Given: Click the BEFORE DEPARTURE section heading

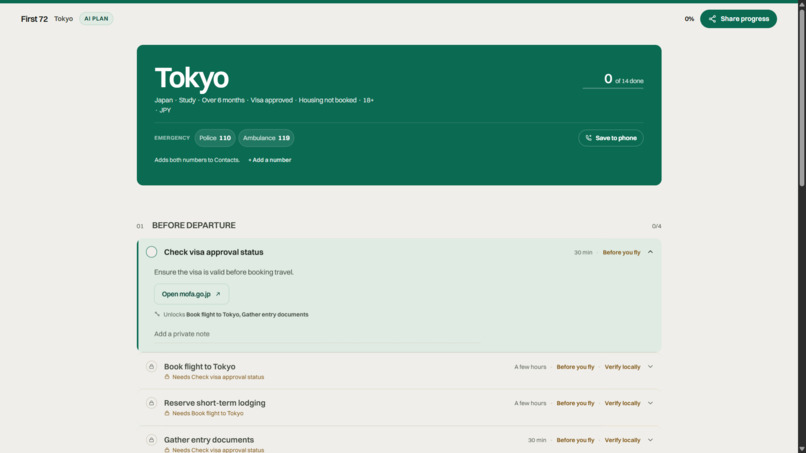Looking at the screenshot, I should click(194, 225).
